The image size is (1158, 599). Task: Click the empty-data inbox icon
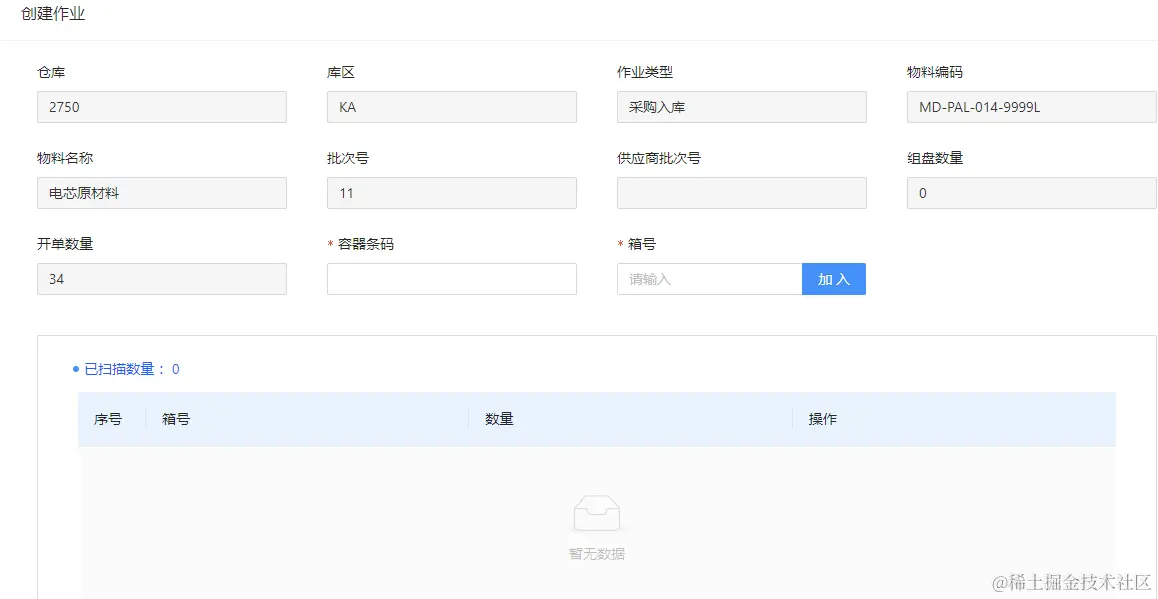click(x=597, y=514)
